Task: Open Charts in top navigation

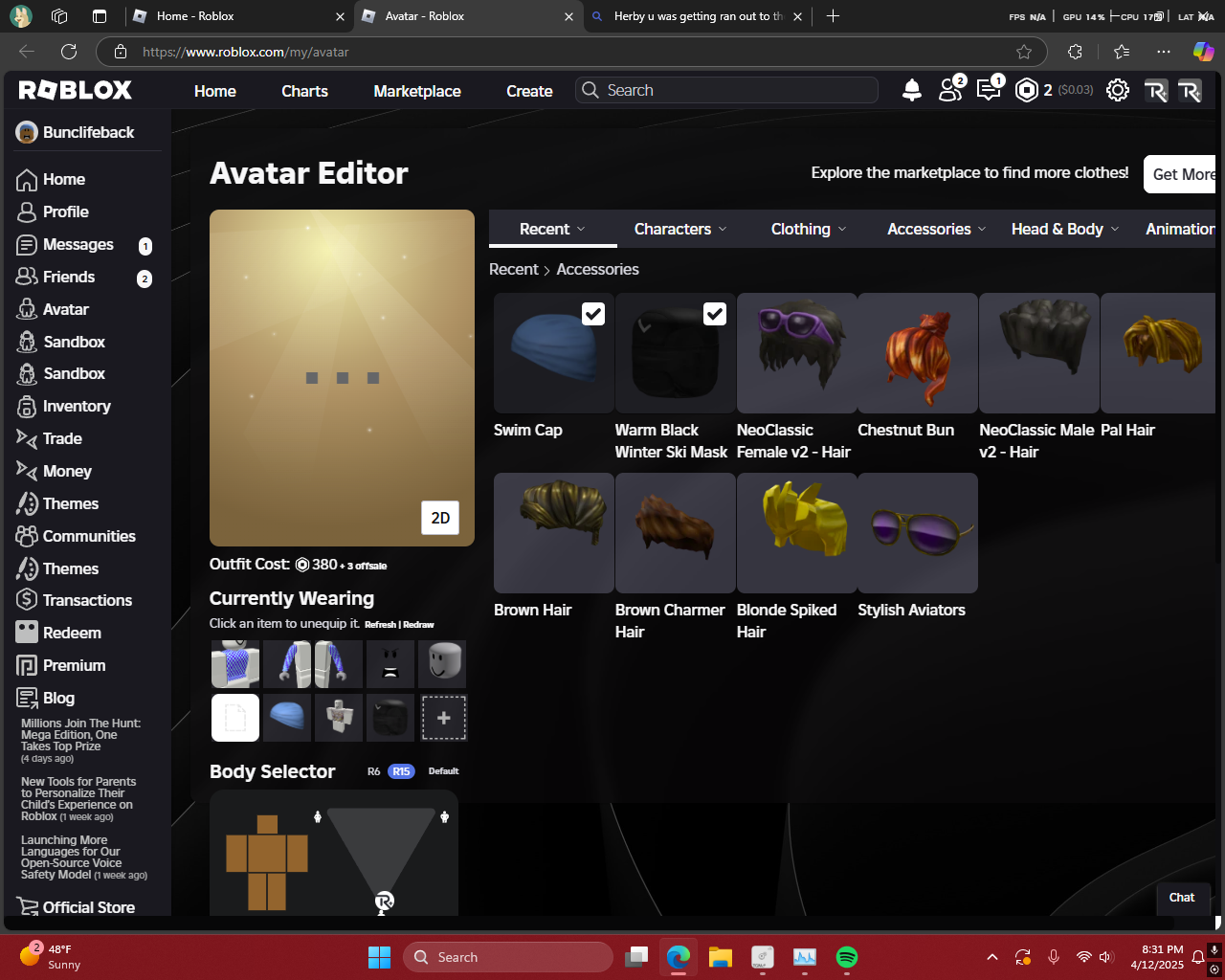Action: click(304, 91)
